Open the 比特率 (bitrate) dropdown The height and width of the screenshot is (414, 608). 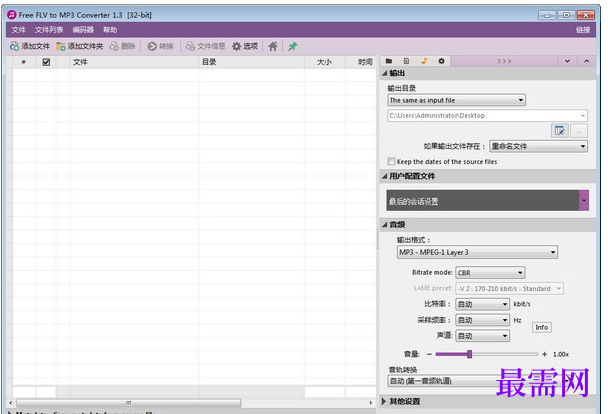pos(482,304)
